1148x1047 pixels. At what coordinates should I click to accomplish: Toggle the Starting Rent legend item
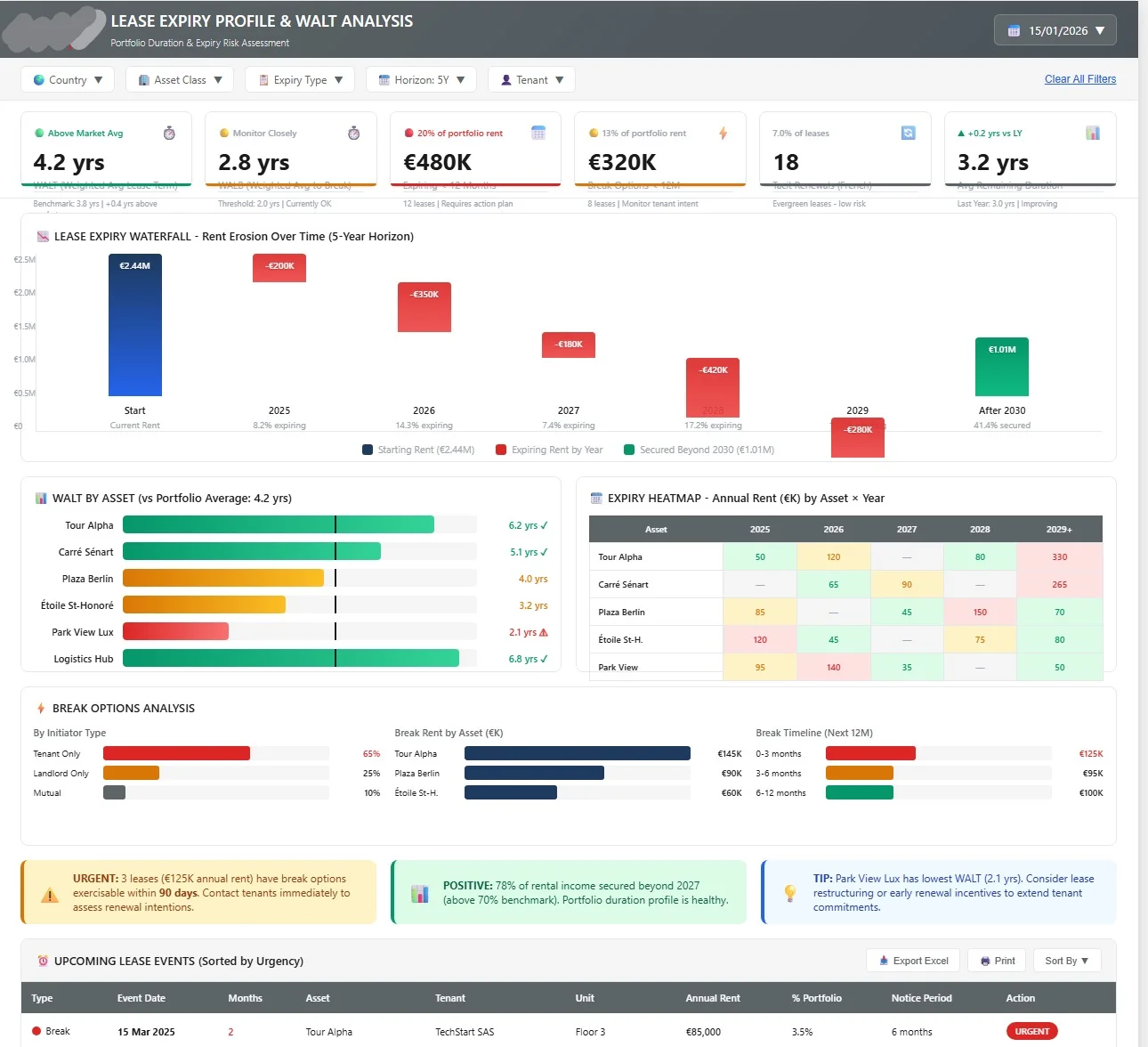tap(417, 450)
